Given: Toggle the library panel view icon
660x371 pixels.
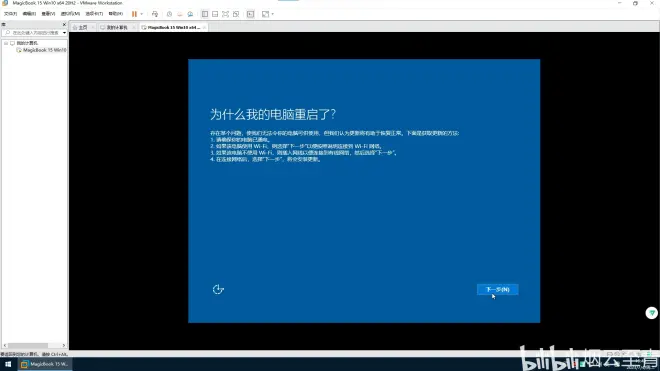Looking at the screenshot, I should click(205, 14).
